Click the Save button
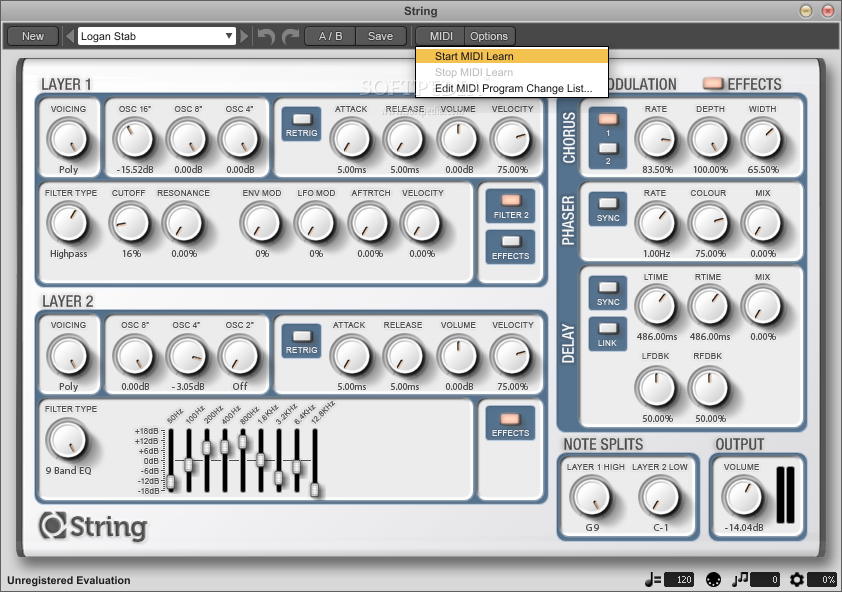Image resolution: width=842 pixels, height=592 pixels. 380,36
